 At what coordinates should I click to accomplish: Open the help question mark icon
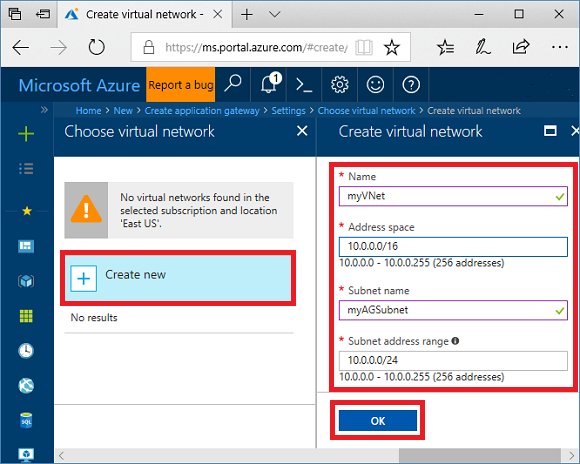[411, 85]
